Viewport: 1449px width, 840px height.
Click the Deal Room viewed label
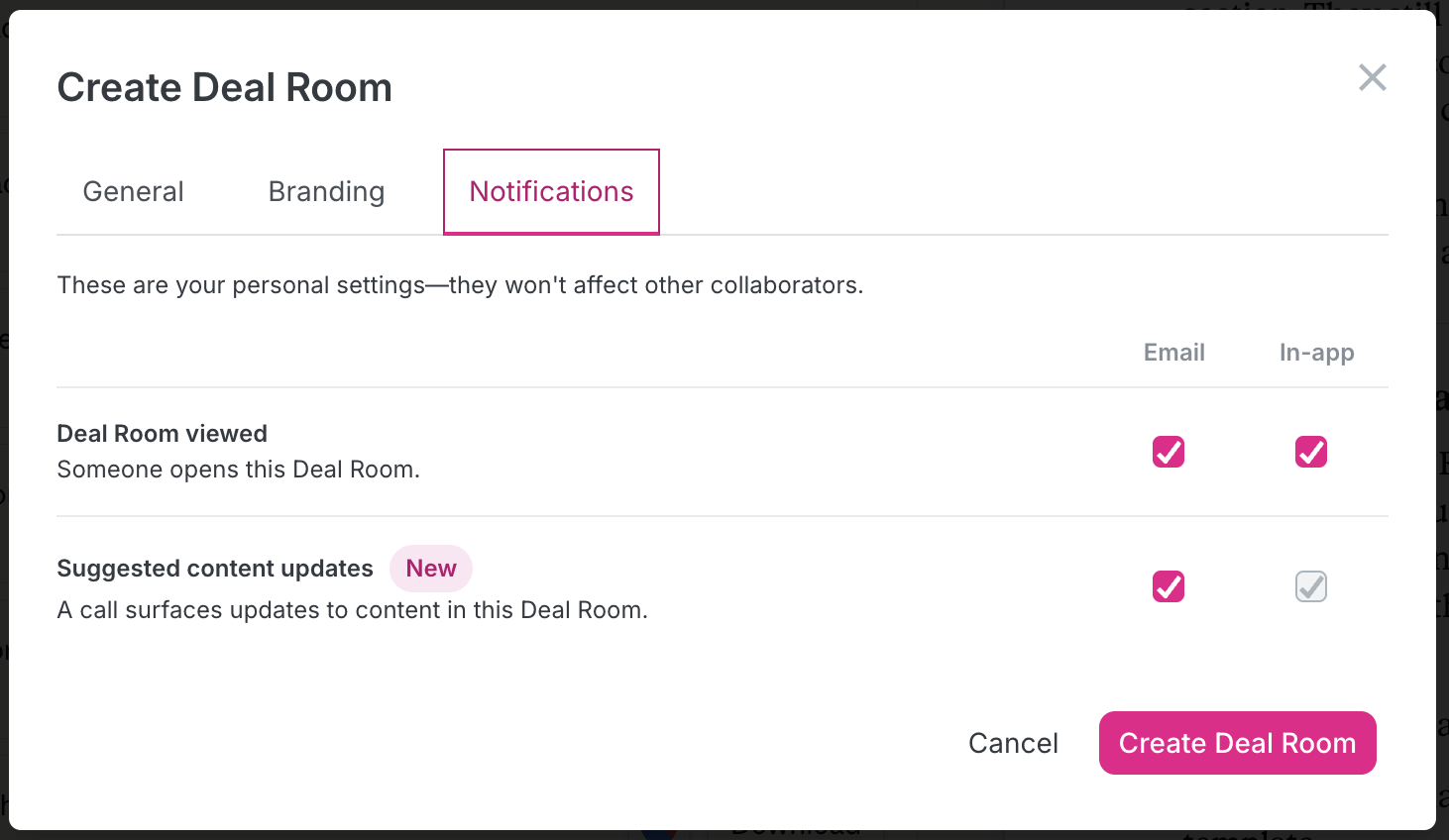click(163, 434)
